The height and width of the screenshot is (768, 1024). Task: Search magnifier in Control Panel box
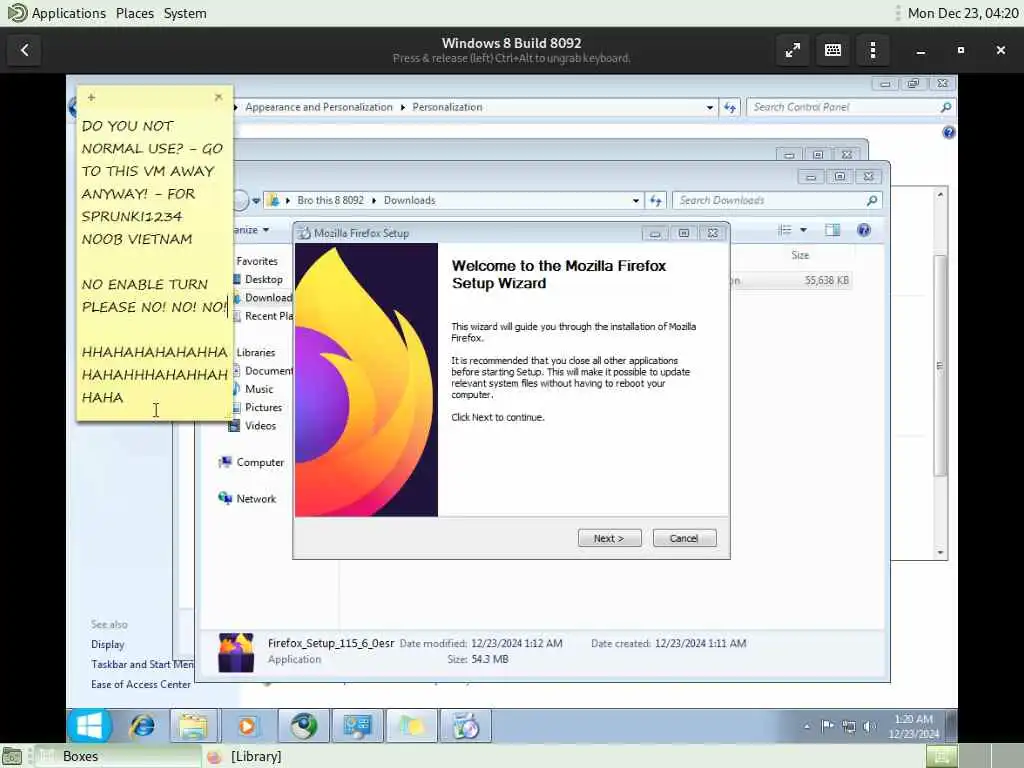coord(946,107)
